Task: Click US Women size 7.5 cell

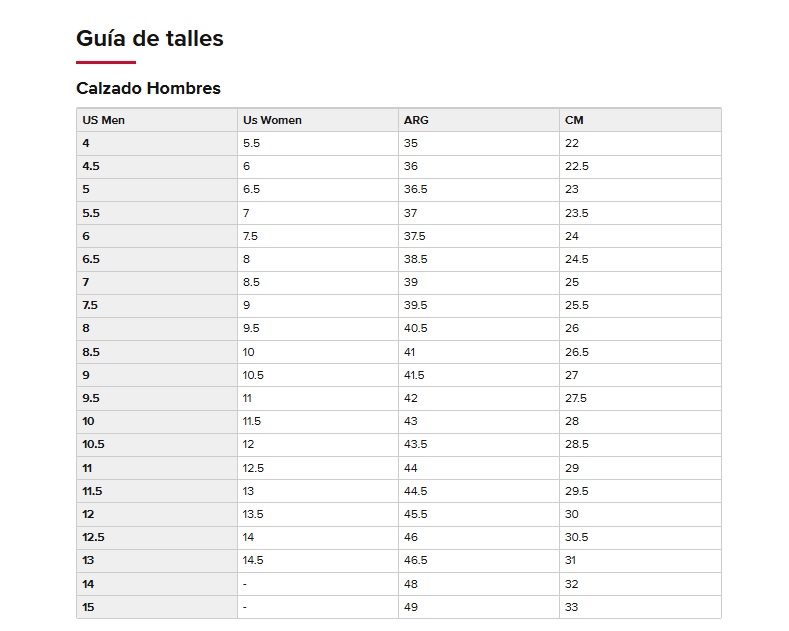Action: click(x=250, y=236)
